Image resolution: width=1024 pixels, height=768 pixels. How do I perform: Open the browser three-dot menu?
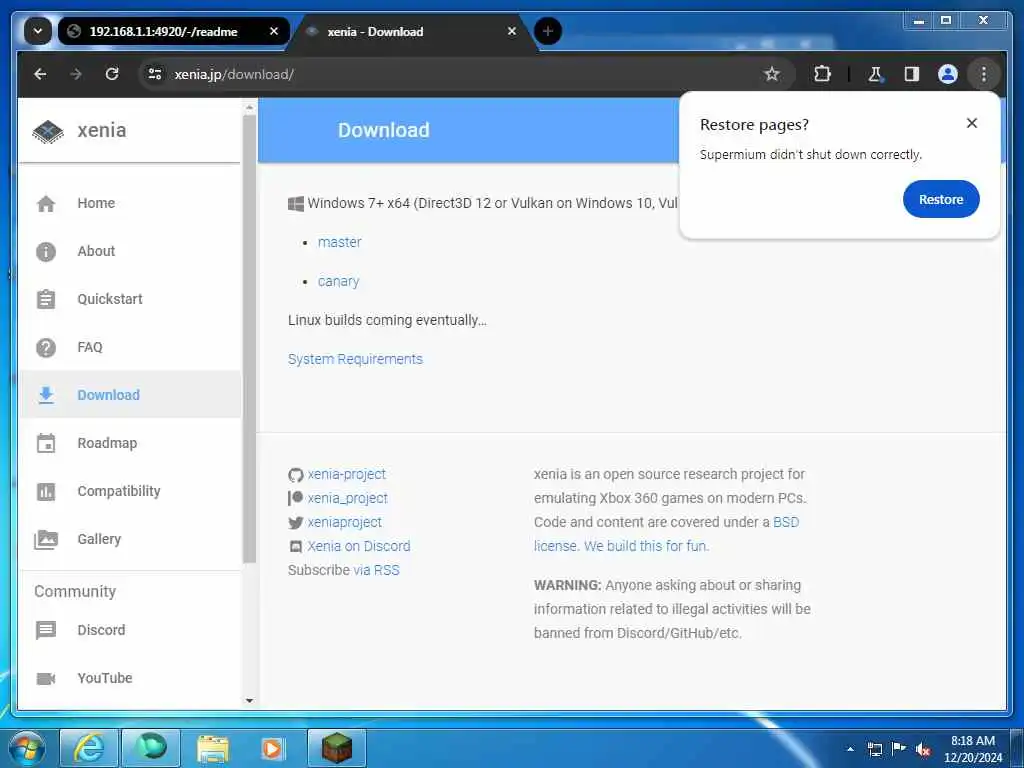tap(984, 74)
